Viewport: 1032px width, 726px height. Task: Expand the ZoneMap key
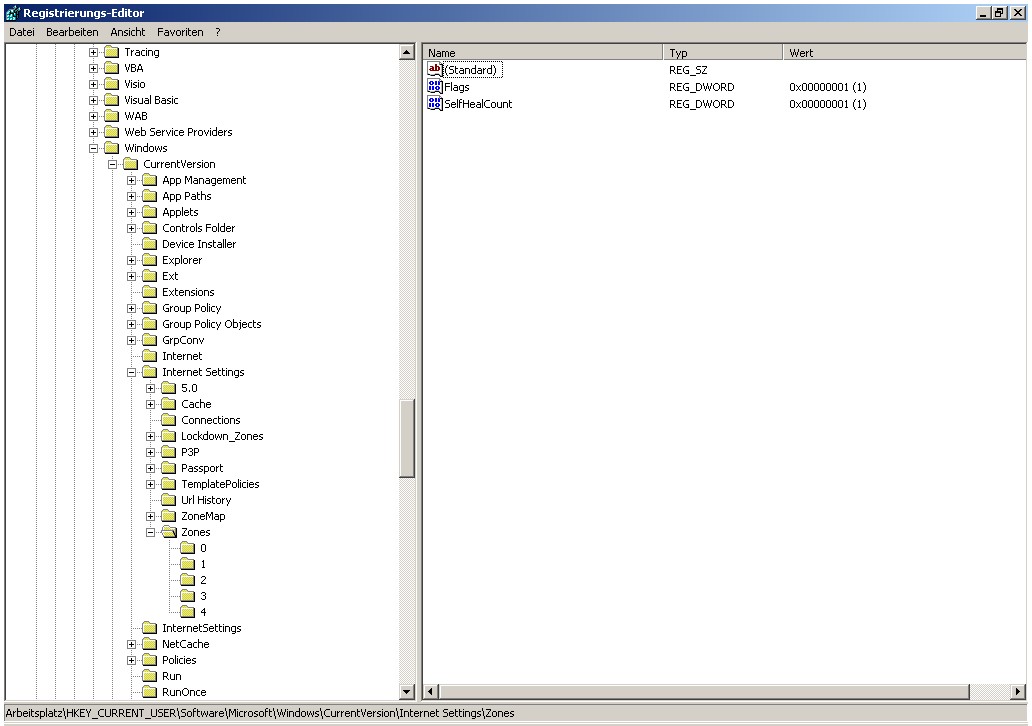click(x=151, y=516)
